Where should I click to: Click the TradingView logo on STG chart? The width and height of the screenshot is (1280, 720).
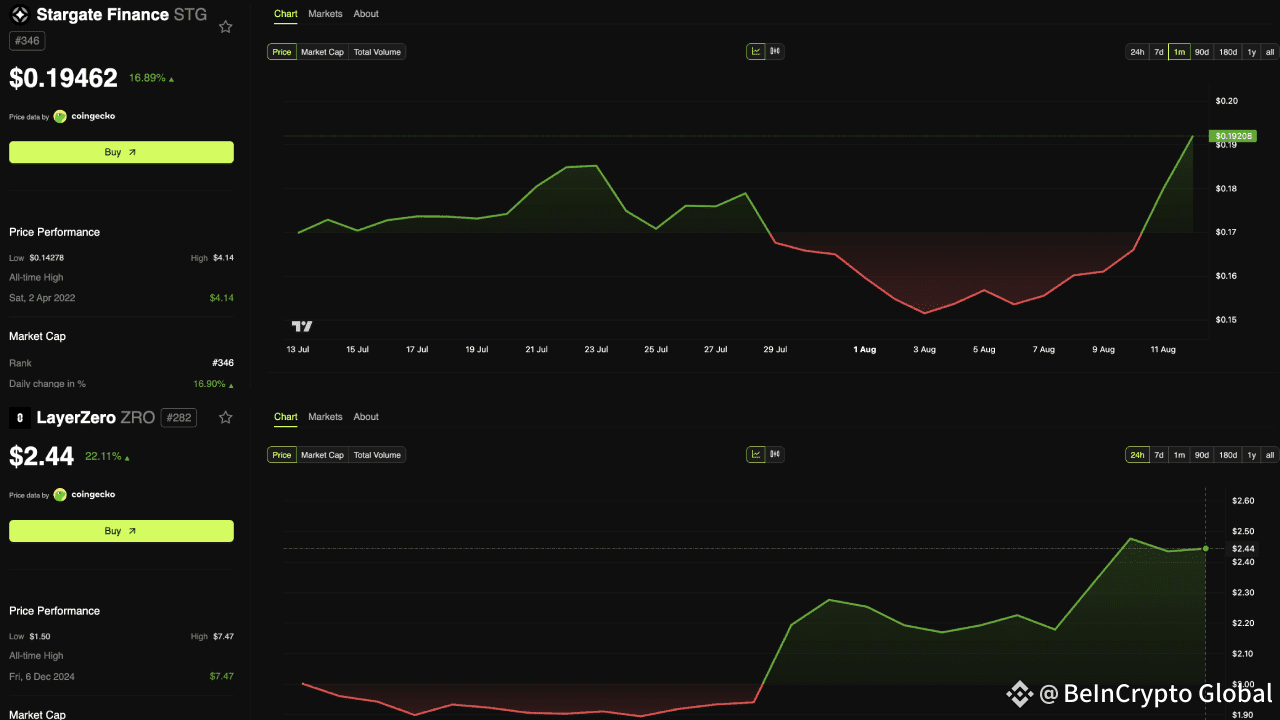302,326
